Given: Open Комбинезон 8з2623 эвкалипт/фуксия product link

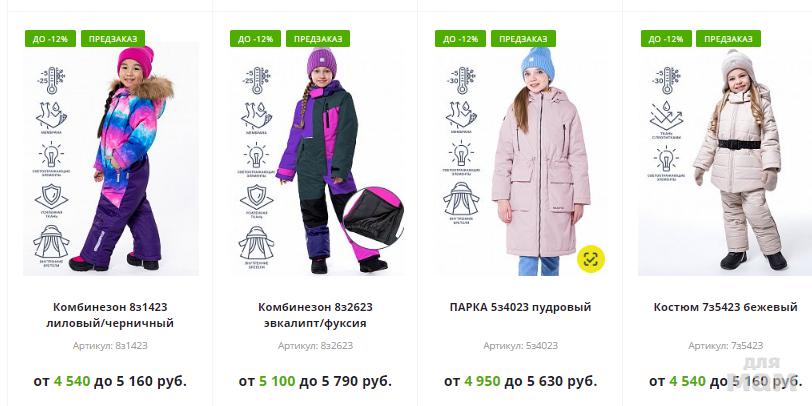Looking at the screenshot, I should (x=315, y=315).
